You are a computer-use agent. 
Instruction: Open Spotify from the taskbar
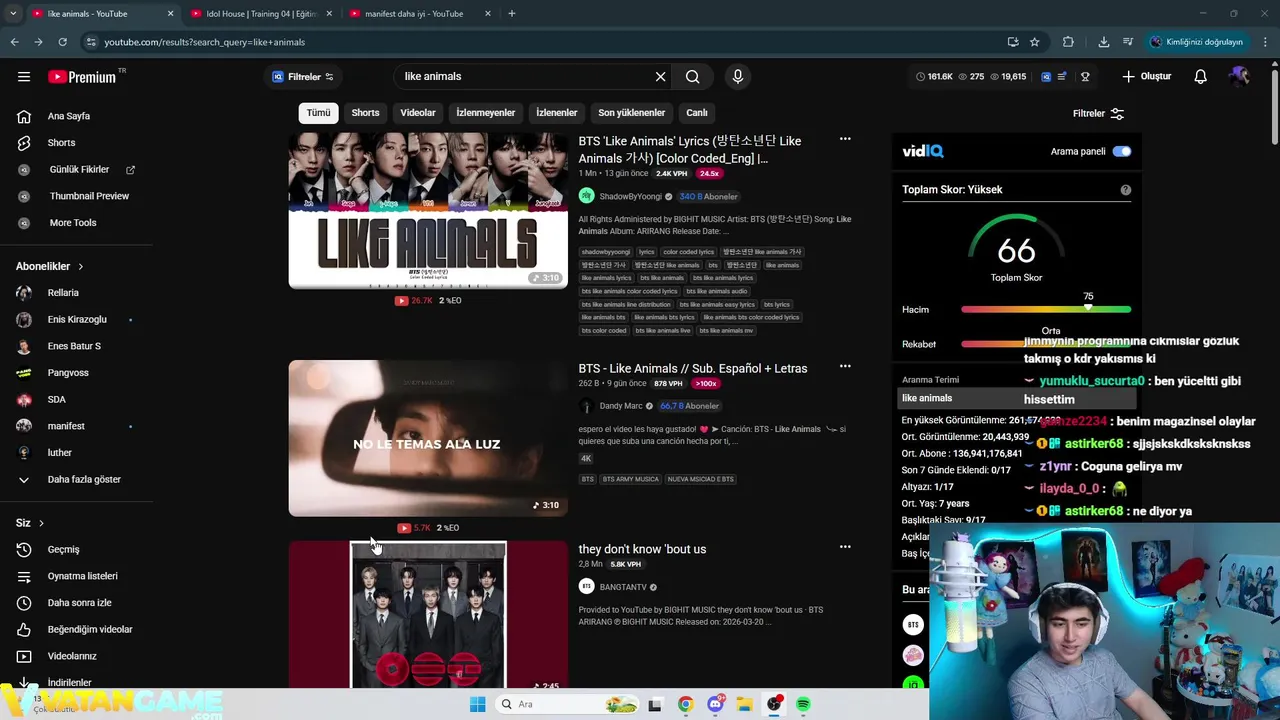(x=804, y=705)
